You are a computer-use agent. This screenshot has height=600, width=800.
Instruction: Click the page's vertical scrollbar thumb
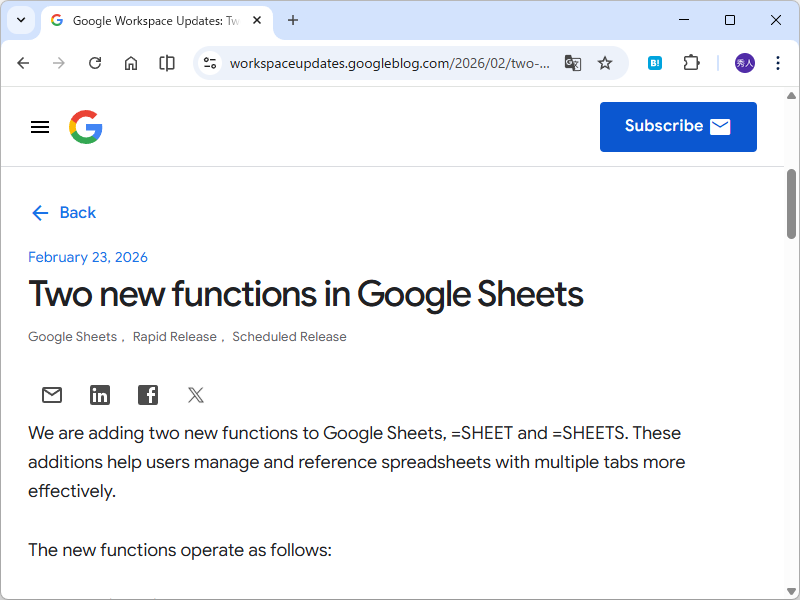tap(792, 204)
